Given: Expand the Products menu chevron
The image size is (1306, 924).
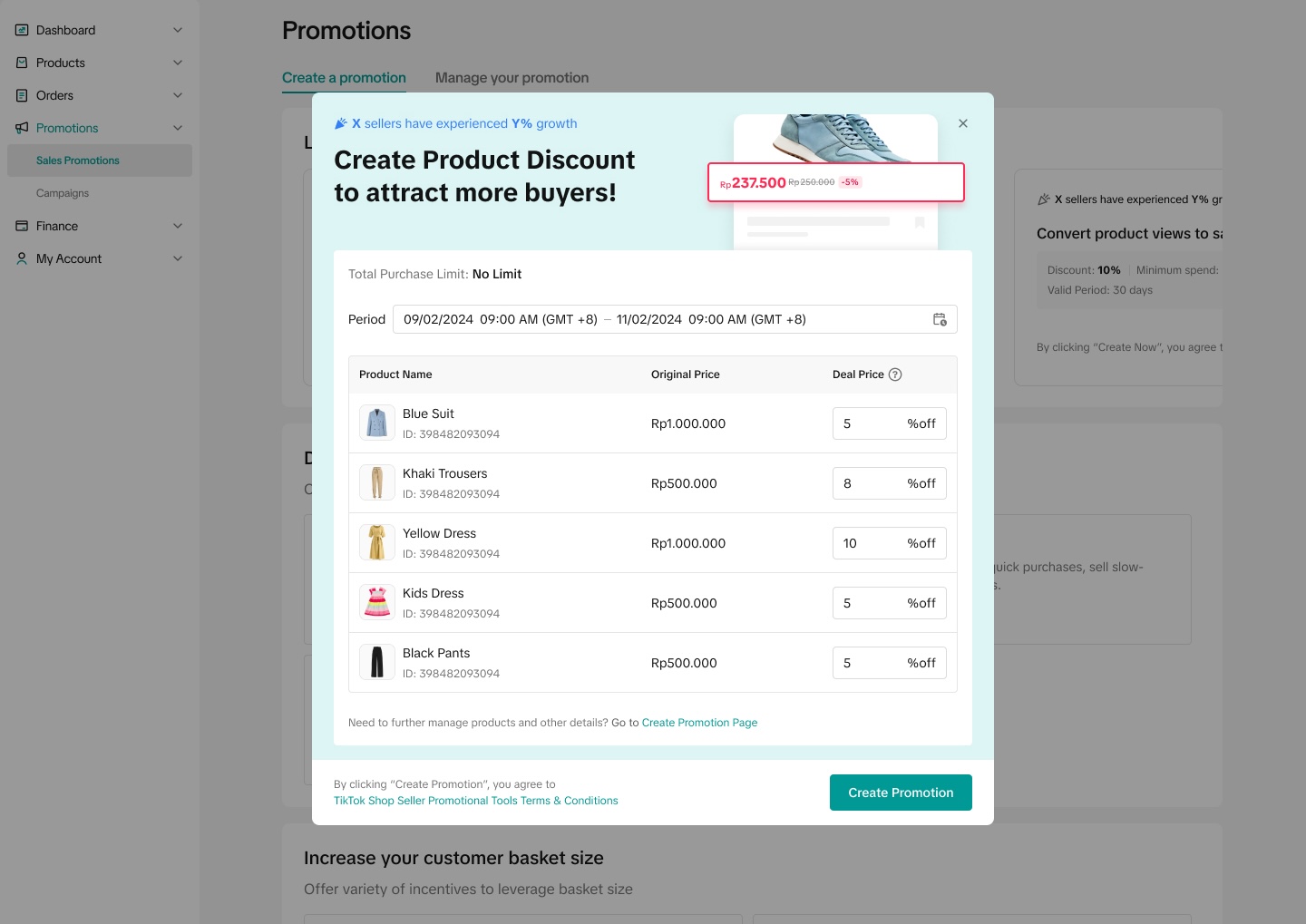Looking at the screenshot, I should 178,63.
